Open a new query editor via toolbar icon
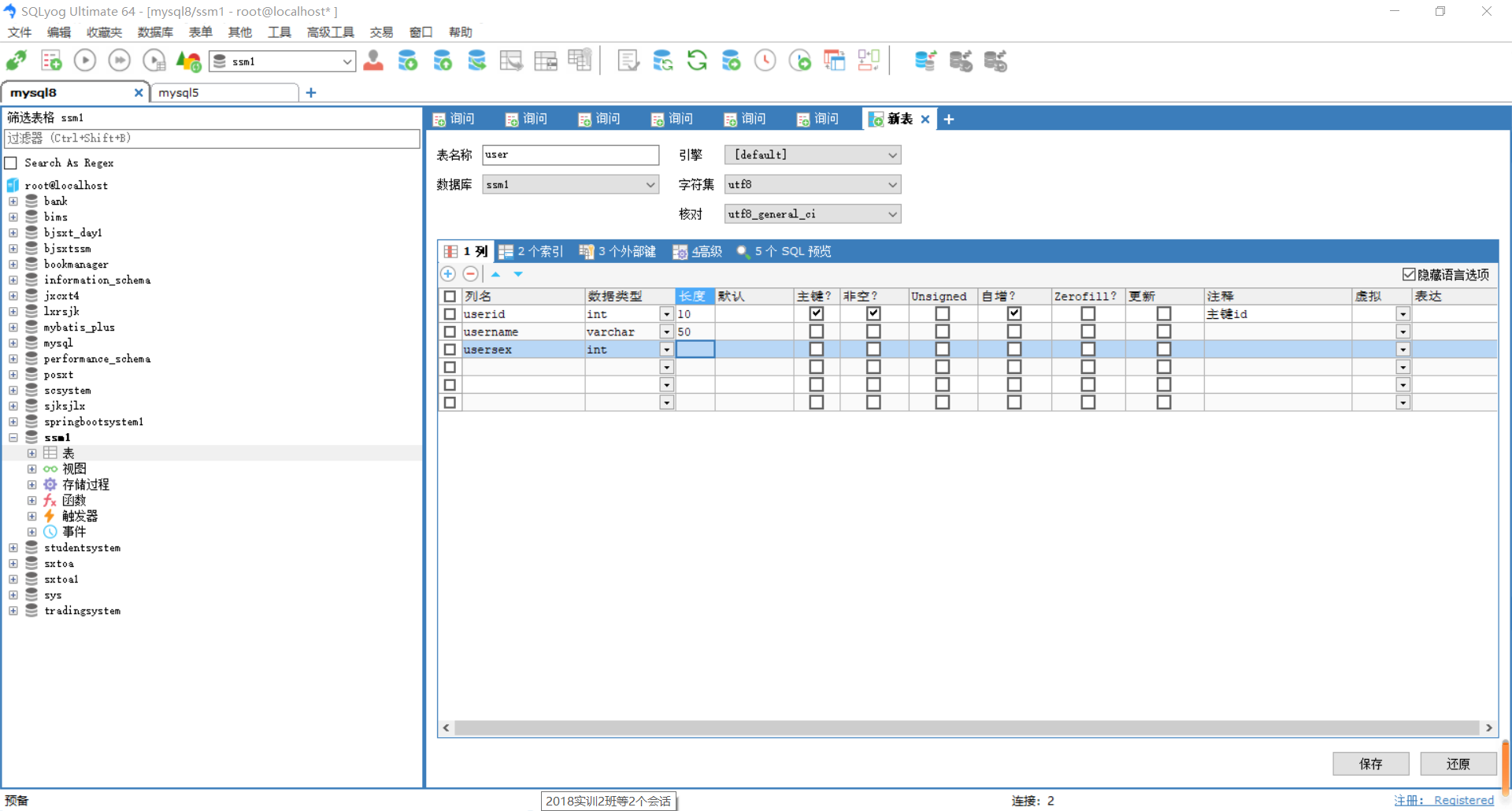Screen dimensions: 1512x811 (x=51, y=61)
